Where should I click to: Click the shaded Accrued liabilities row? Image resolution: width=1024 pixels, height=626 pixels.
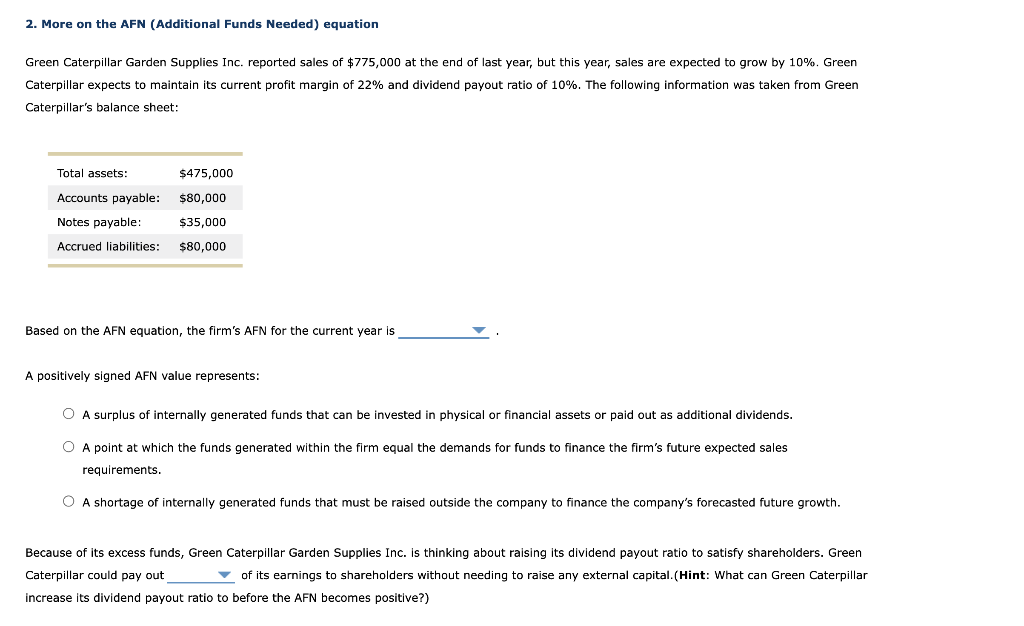click(145, 246)
